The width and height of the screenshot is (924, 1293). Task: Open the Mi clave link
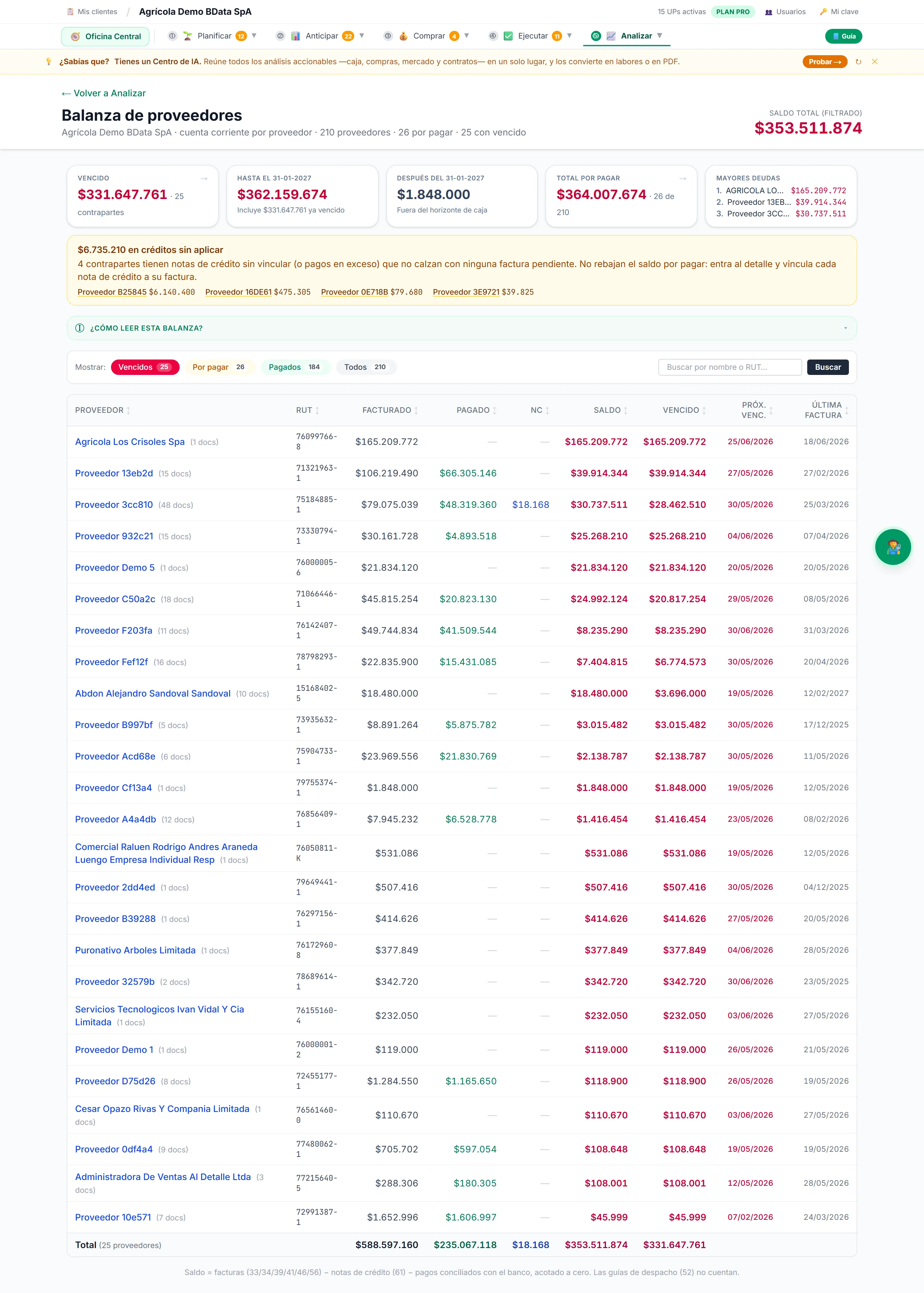844,12
